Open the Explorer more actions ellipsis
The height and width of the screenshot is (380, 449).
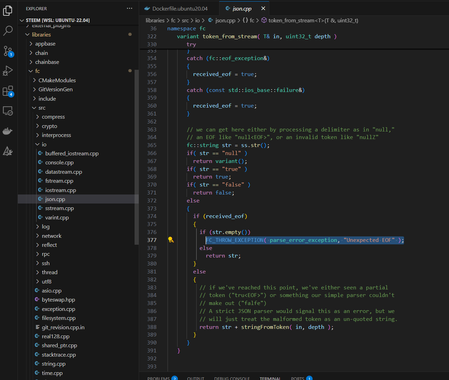(129, 9)
